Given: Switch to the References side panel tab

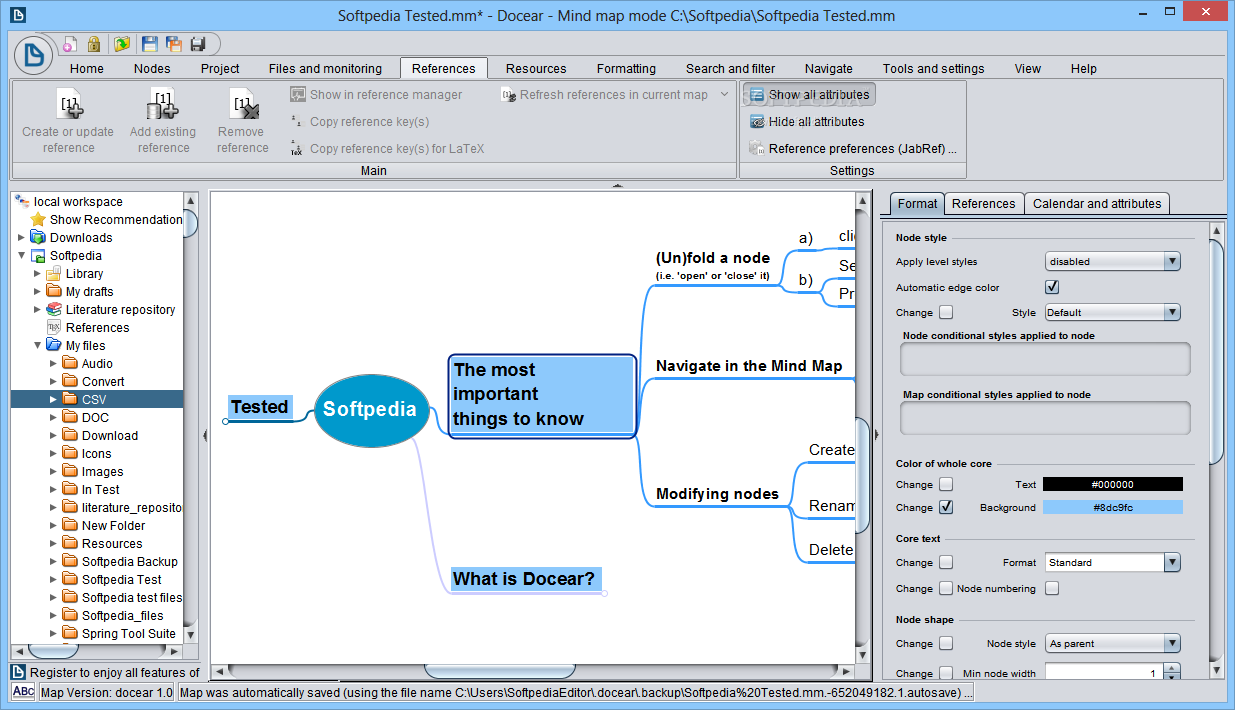Looking at the screenshot, I should [x=983, y=204].
